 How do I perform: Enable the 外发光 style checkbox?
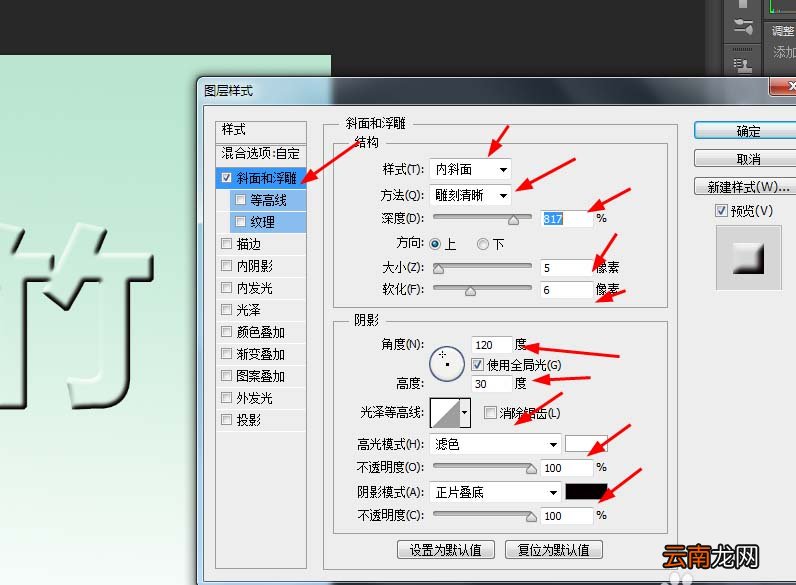226,398
